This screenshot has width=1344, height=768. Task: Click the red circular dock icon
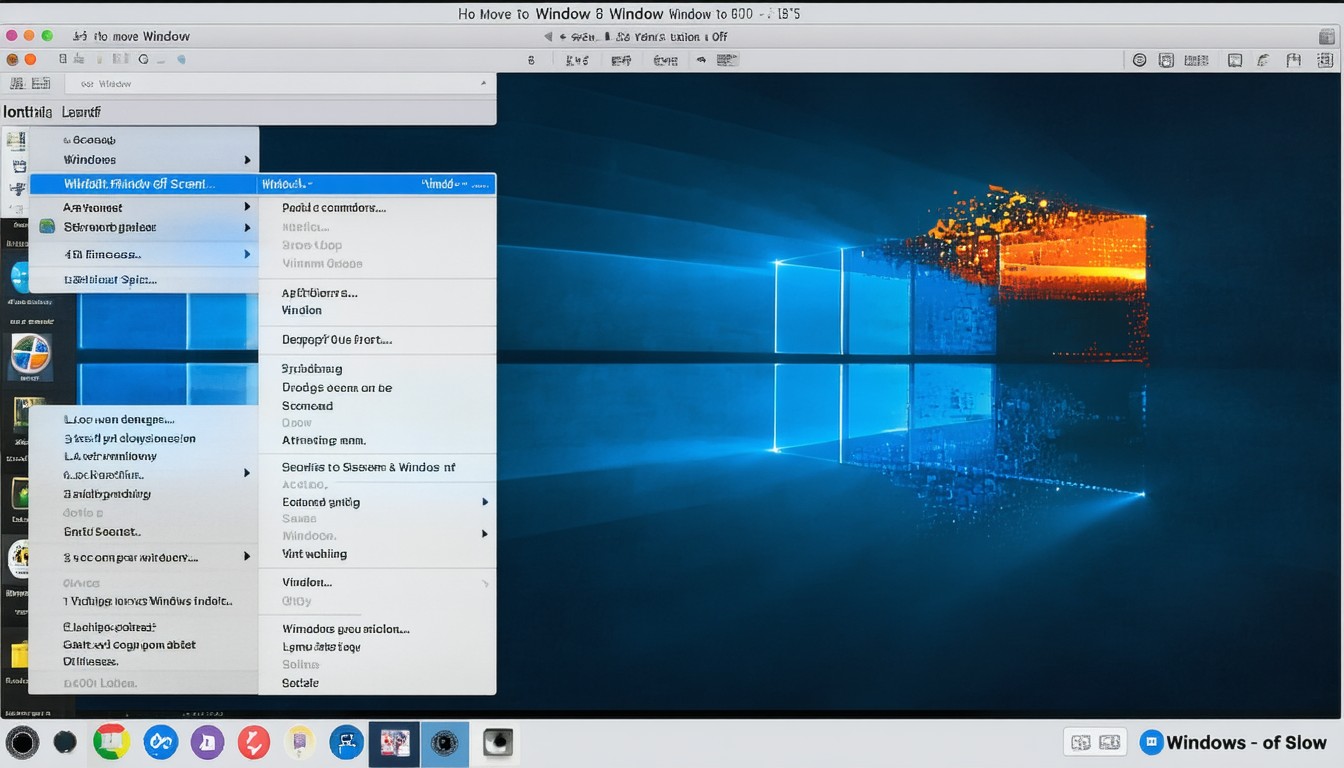pyautogui.click(x=254, y=742)
